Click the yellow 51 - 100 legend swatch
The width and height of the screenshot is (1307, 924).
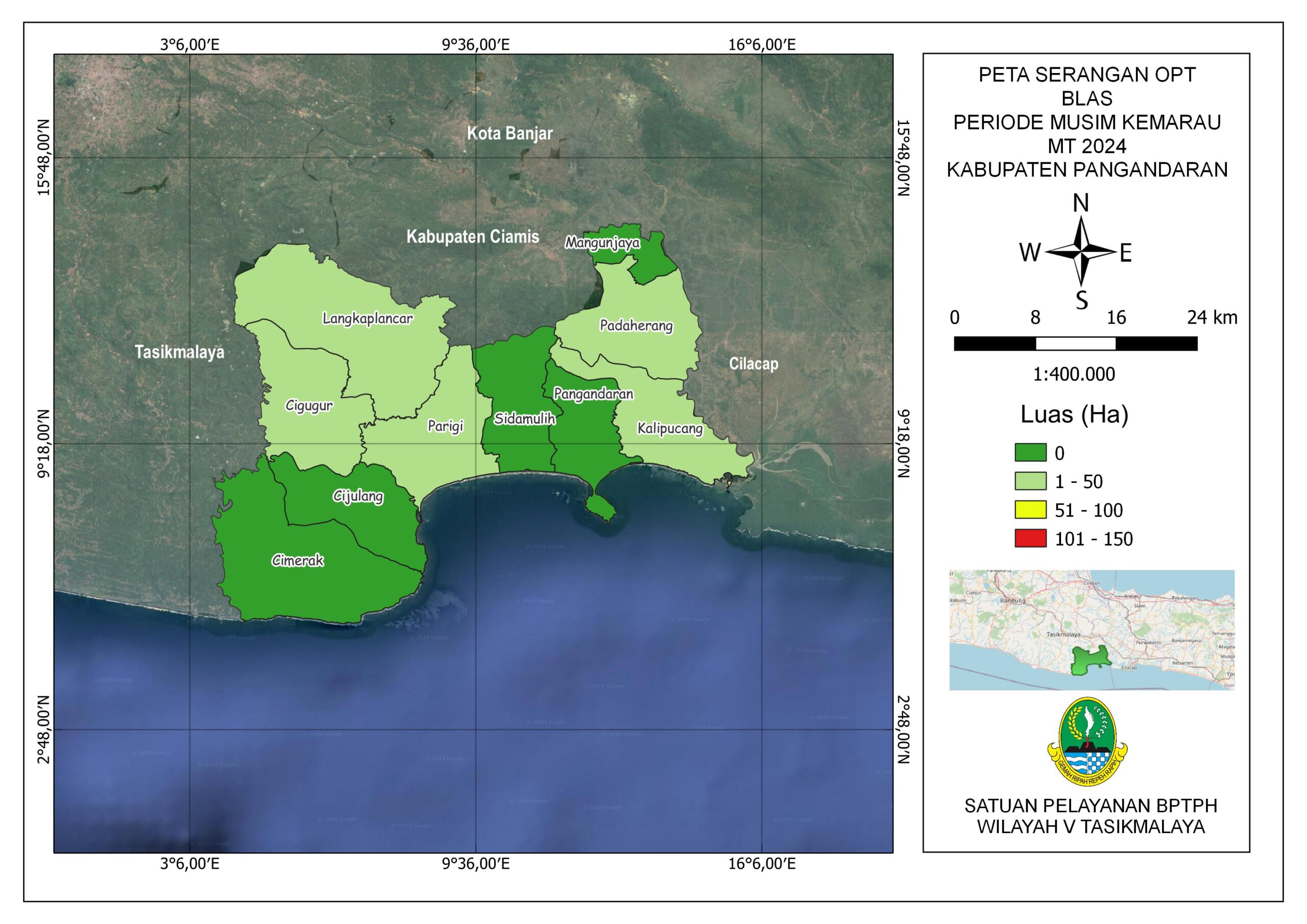(1030, 509)
